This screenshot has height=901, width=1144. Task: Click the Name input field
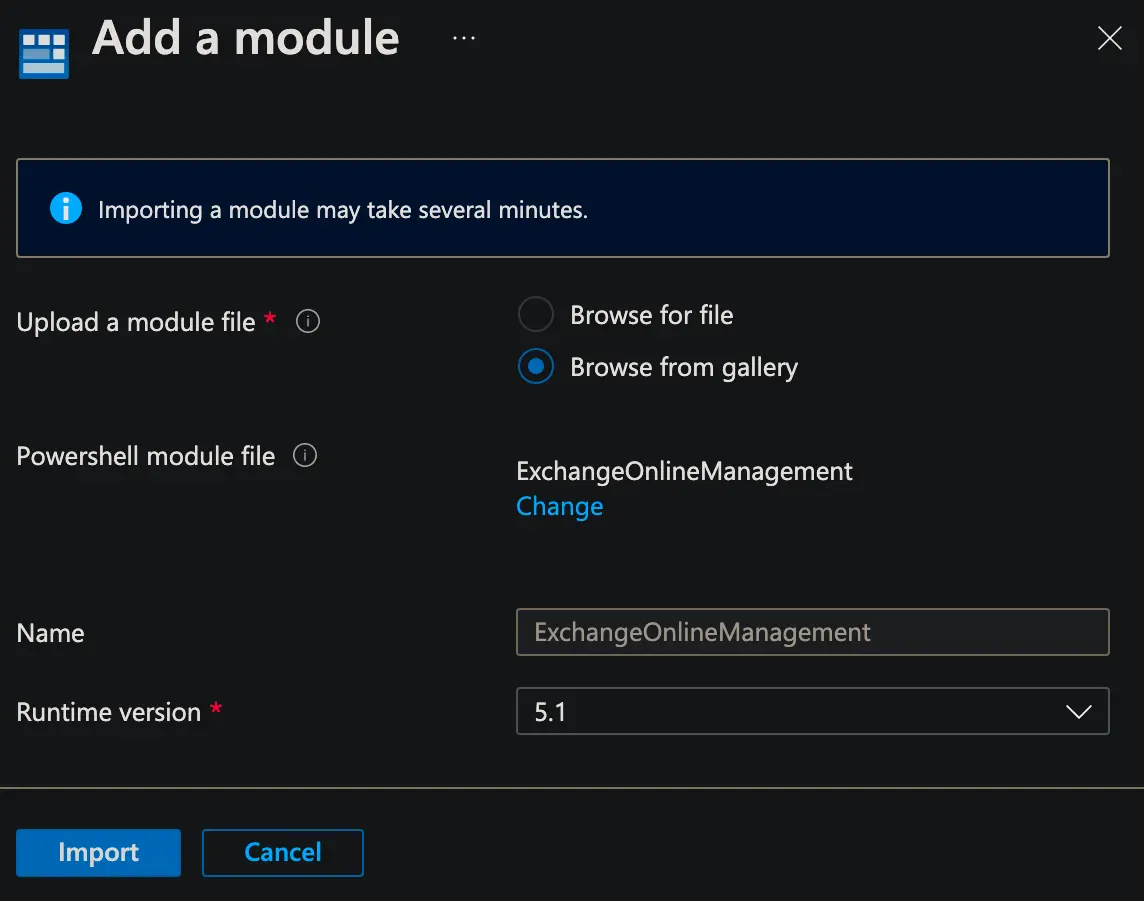coord(812,632)
